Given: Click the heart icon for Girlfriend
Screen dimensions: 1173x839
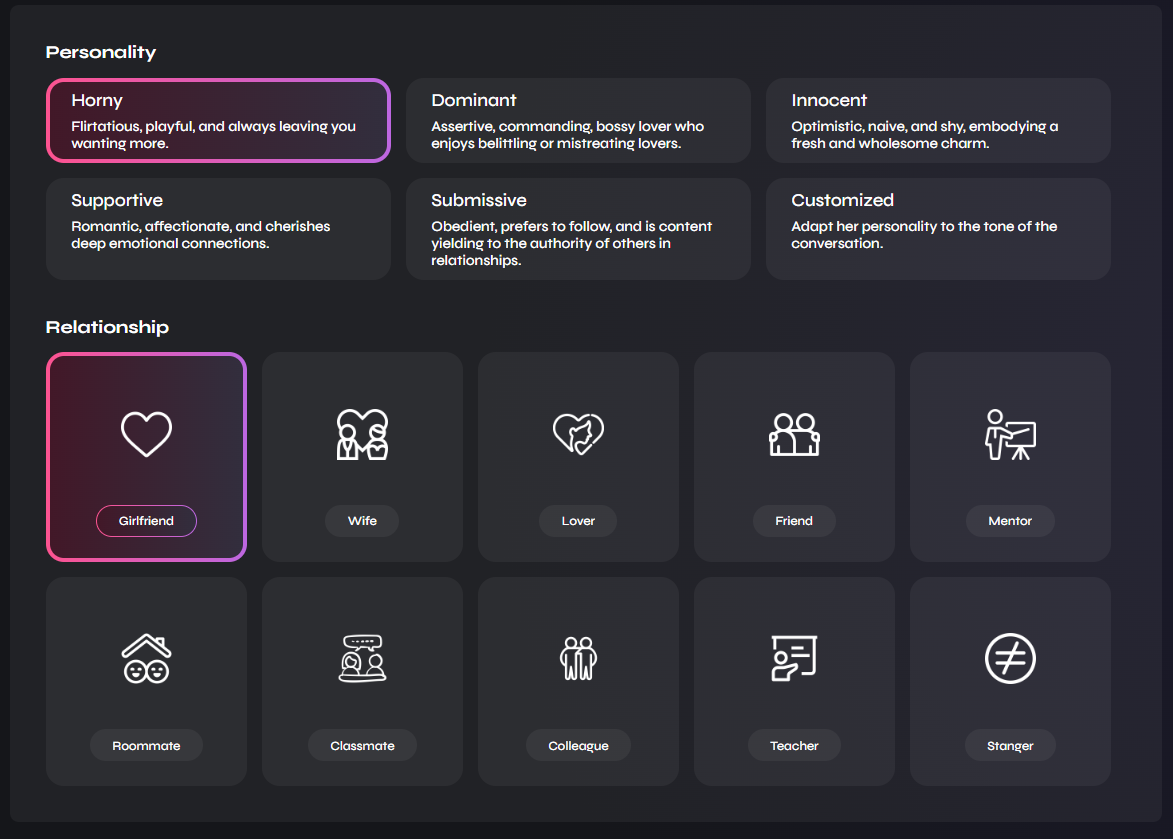Looking at the screenshot, I should (x=146, y=434).
